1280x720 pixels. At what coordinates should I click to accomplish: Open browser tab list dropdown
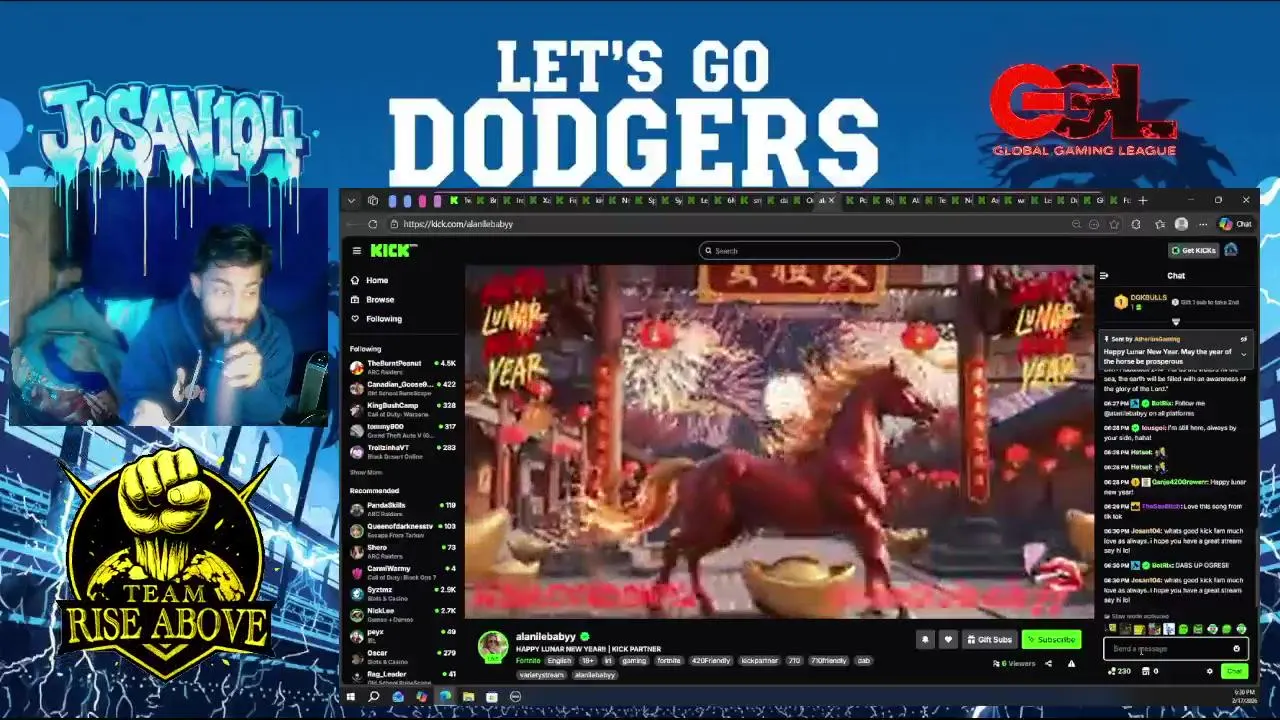click(x=351, y=200)
